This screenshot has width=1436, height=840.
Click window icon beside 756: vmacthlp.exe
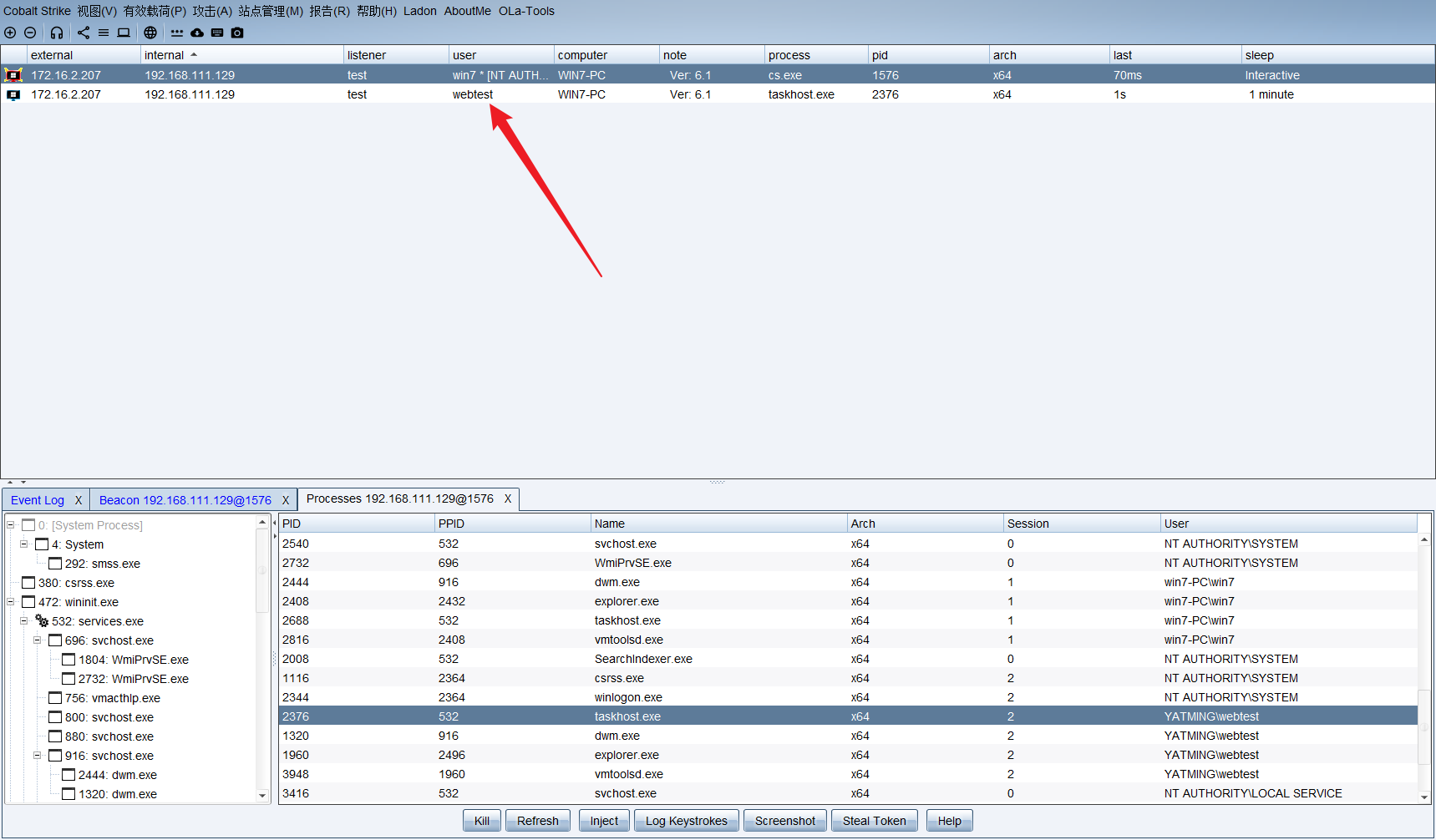pyautogui.click(x=55, y=698)
